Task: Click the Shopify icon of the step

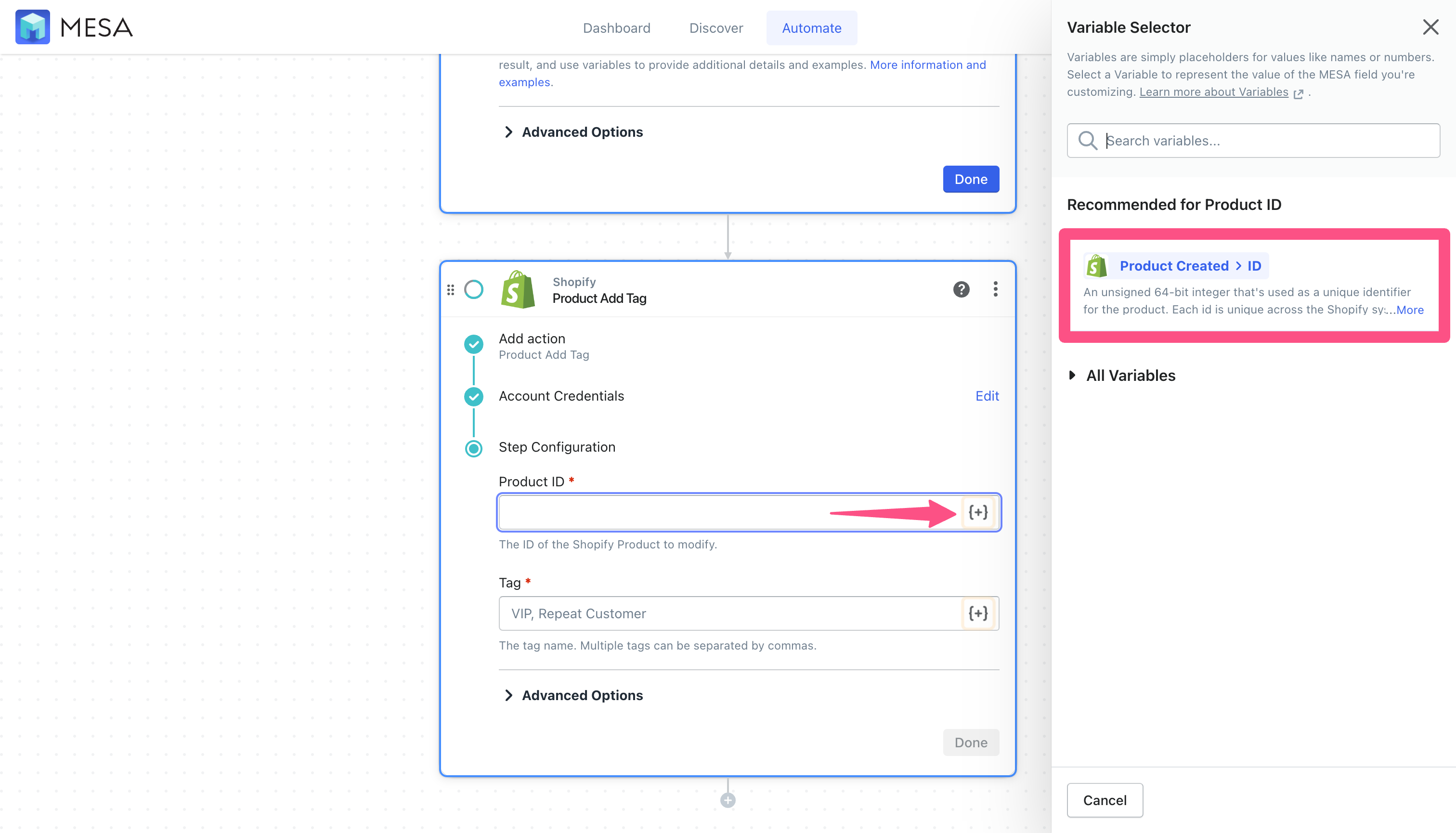Action: [x=518, y=289]
